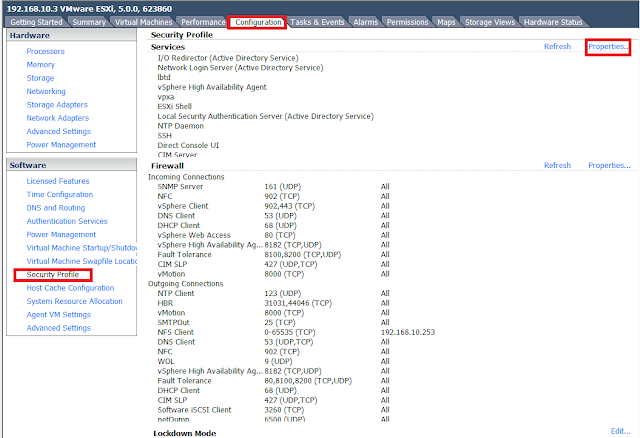Screen dimensions: 640x438
Task: Open Time Configuration
Action: coord(60,195)
